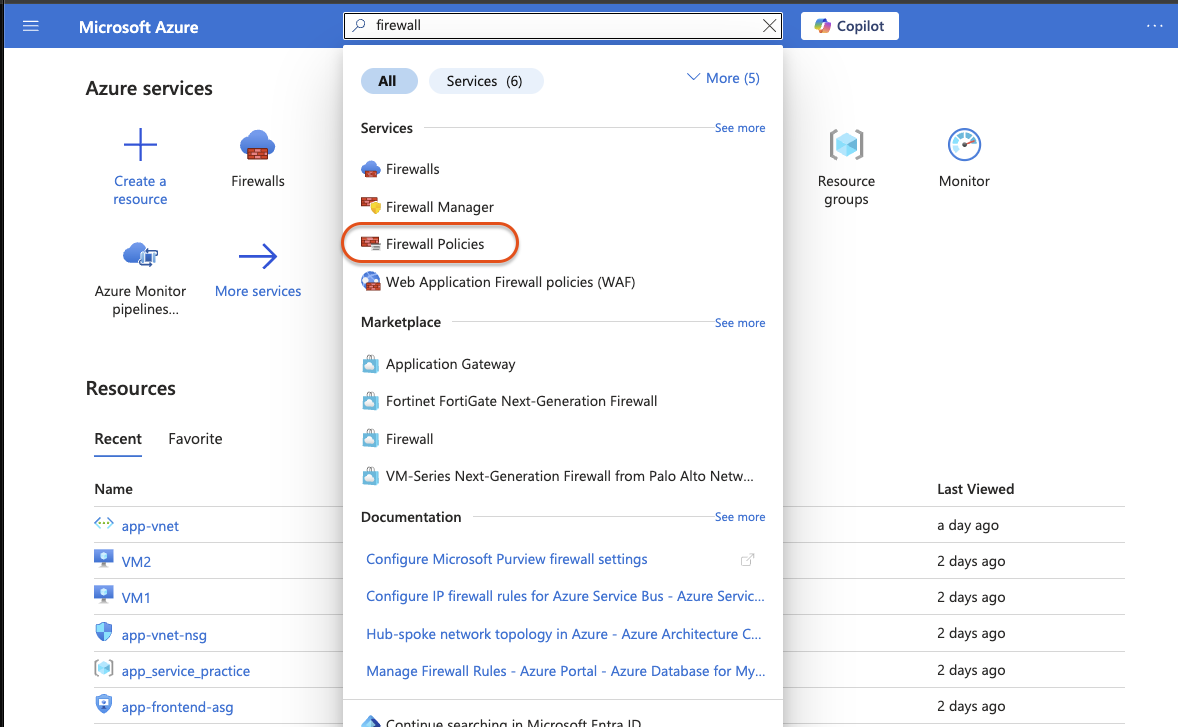The image size is (1178, 727).
Task: Open the Firewall marketplace result
Action: point(409,439)
